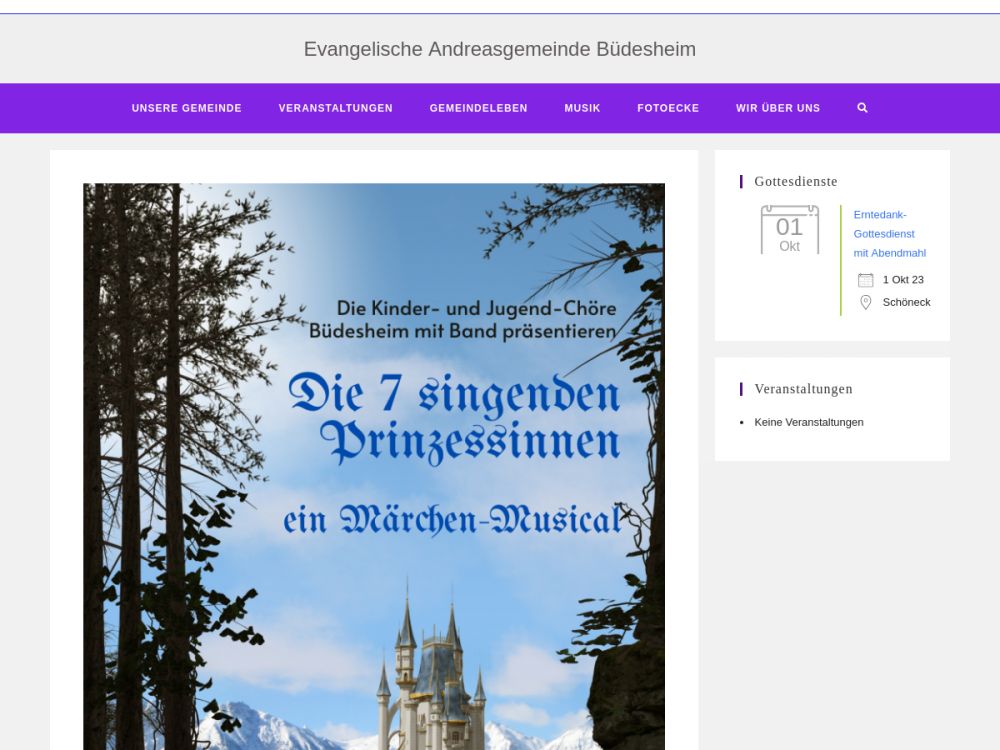The image size is (1000, 750).
Task: Open the Fotoecke menu entry
Action: coord(668,108)
